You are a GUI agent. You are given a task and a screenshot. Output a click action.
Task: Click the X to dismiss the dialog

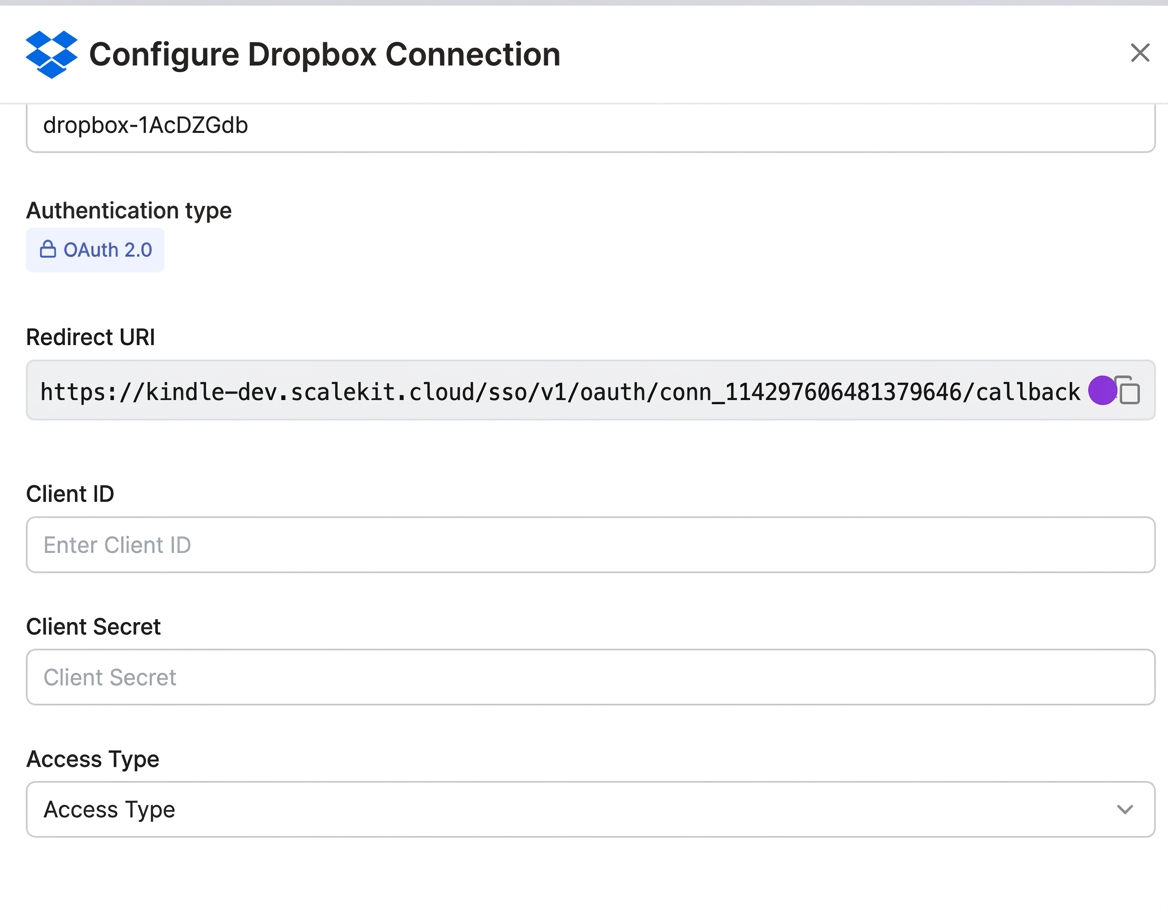click(x=1140, y=52)
